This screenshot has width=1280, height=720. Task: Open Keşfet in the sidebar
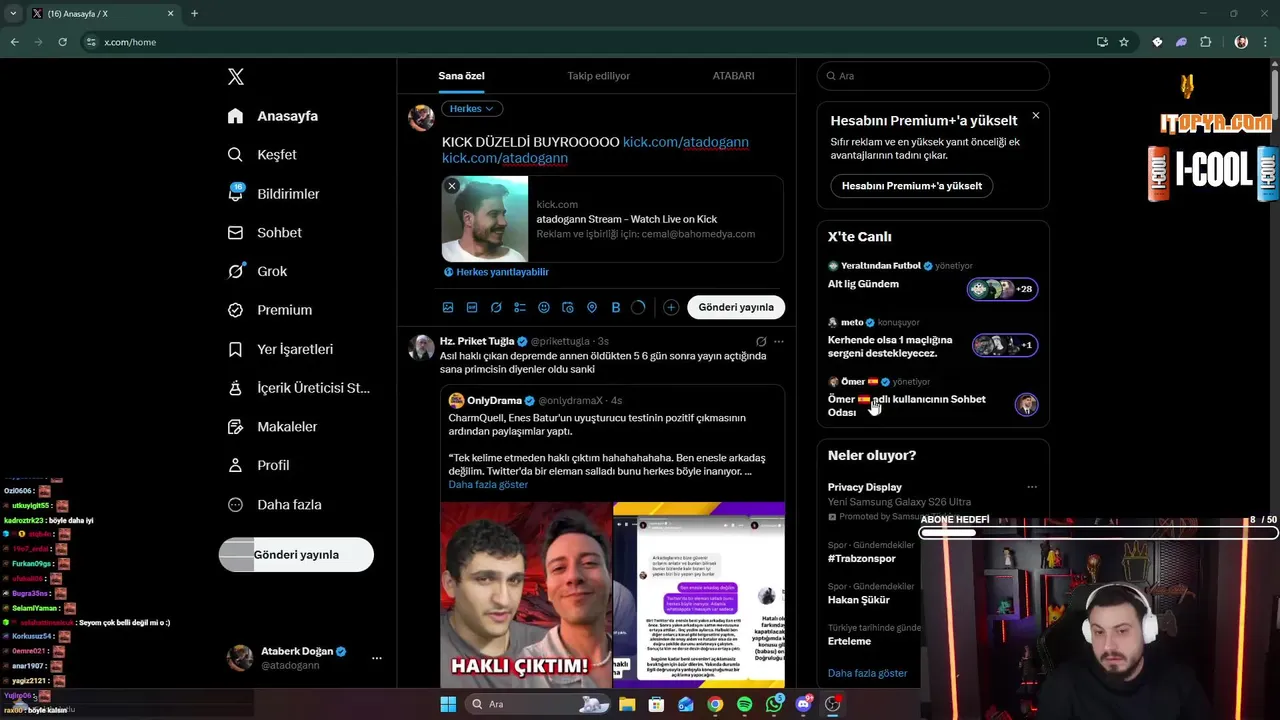(262, 154)
